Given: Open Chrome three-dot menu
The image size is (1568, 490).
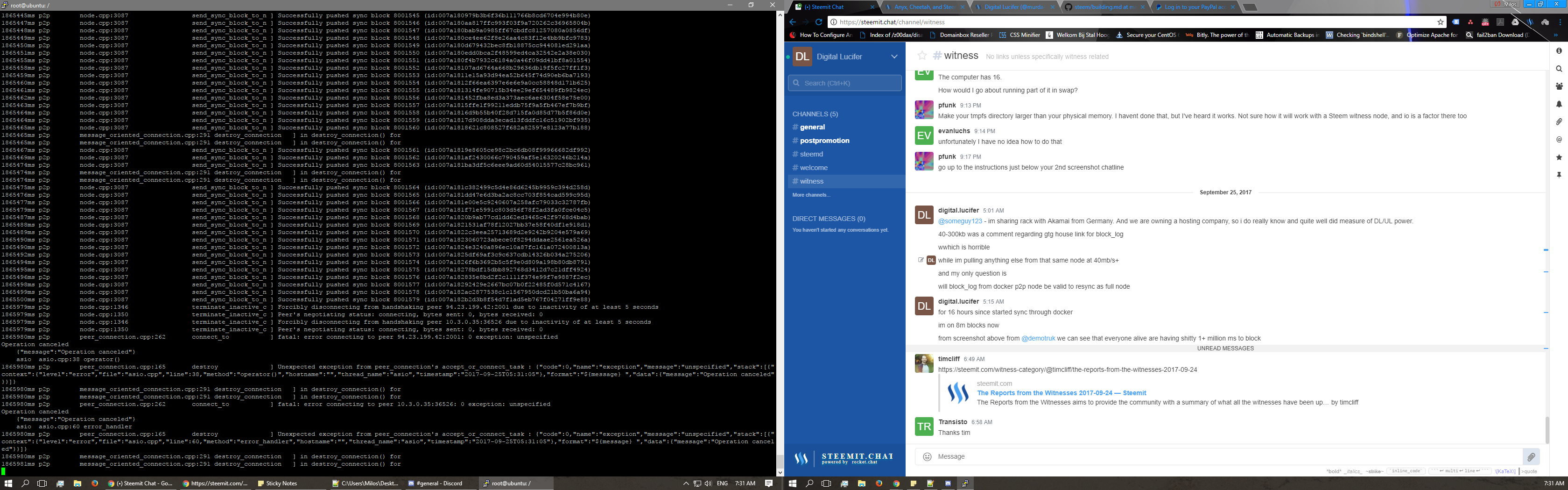Looking at the screenshot, I should click(1560, 22).
